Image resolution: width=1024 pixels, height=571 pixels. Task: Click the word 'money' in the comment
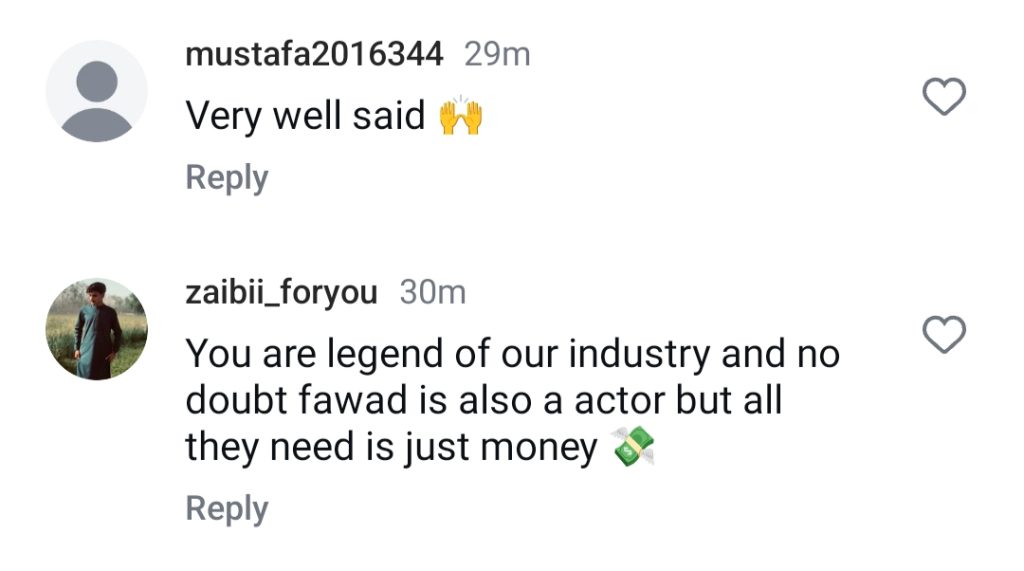539,448
